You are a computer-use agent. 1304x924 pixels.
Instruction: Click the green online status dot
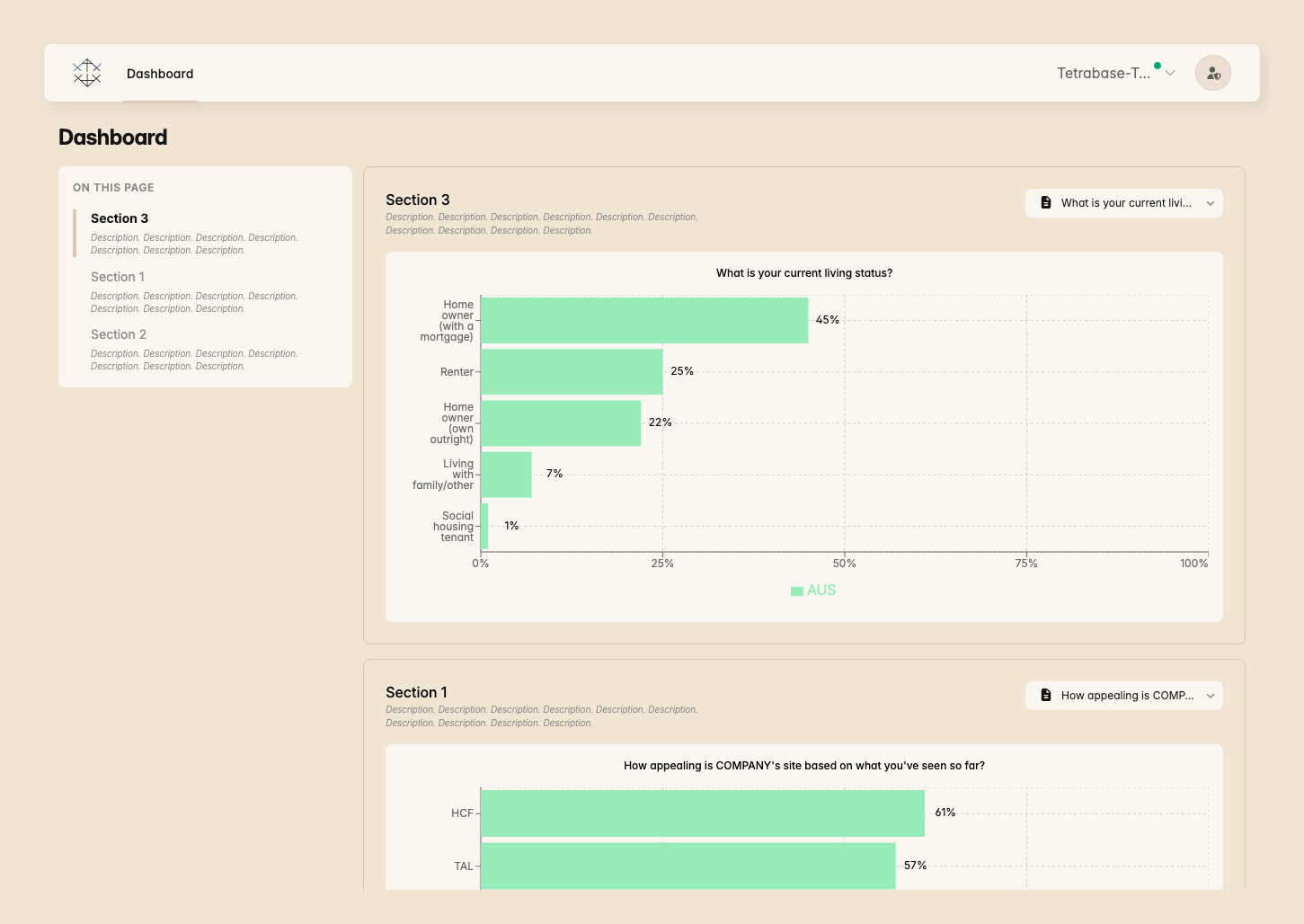(x=1158, y=66)
